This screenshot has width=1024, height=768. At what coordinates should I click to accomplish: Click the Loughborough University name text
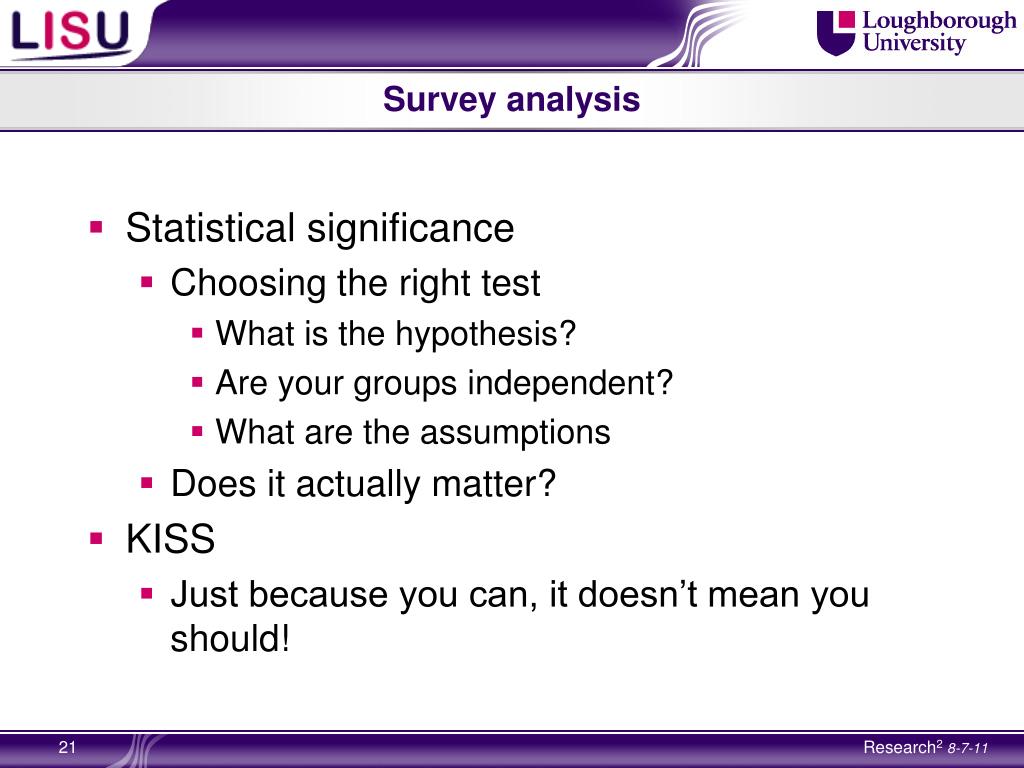(x=939, y=31)
